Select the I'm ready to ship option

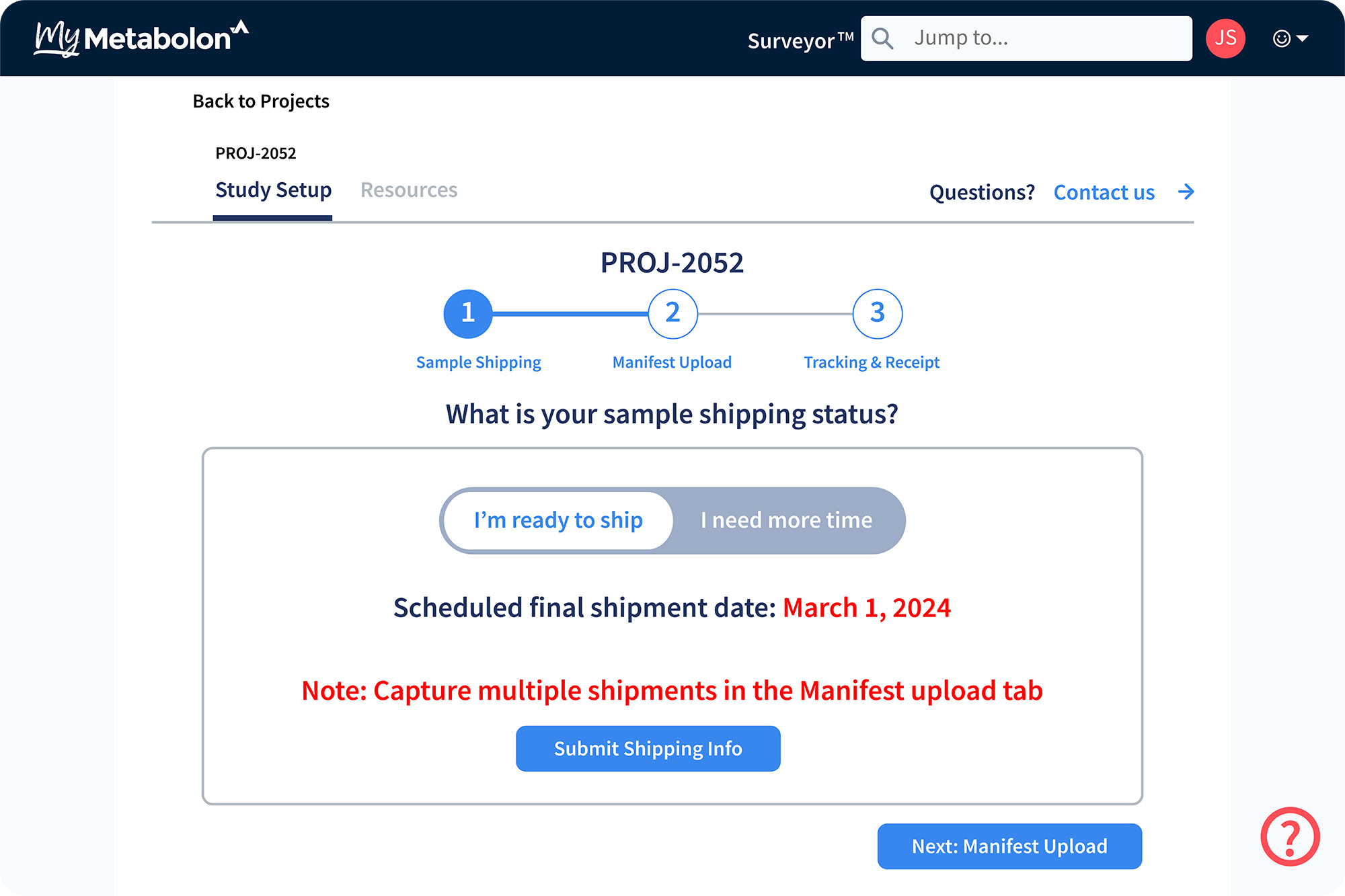tap(558, 520)
